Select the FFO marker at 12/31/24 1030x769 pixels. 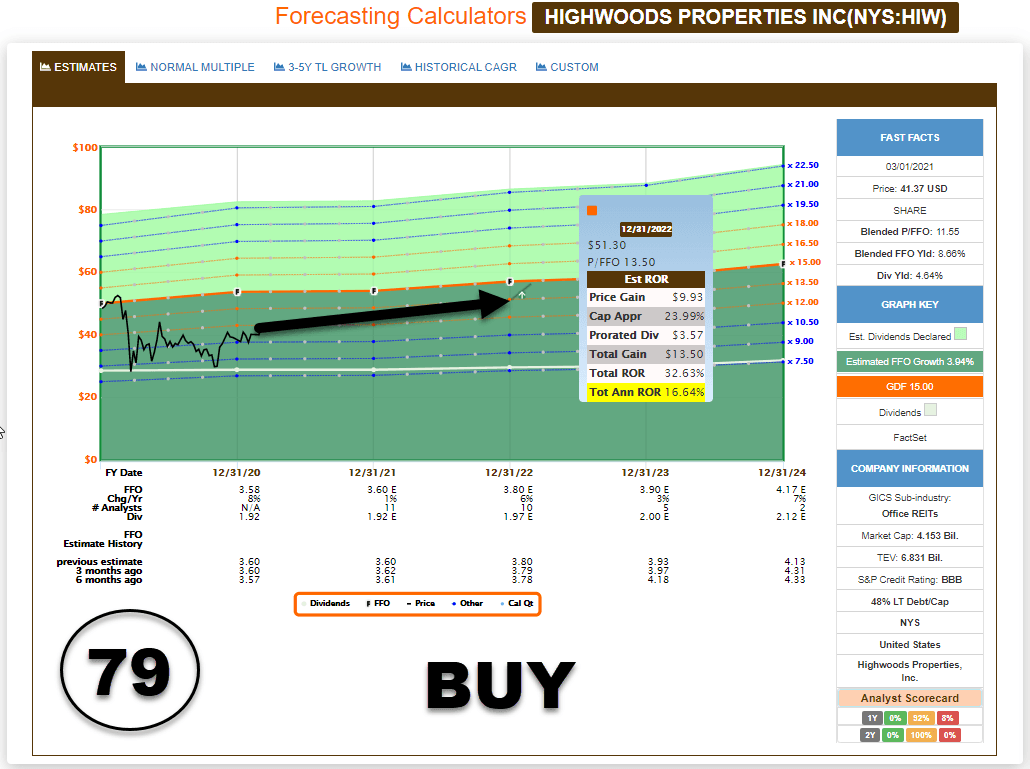pos(783,264)
